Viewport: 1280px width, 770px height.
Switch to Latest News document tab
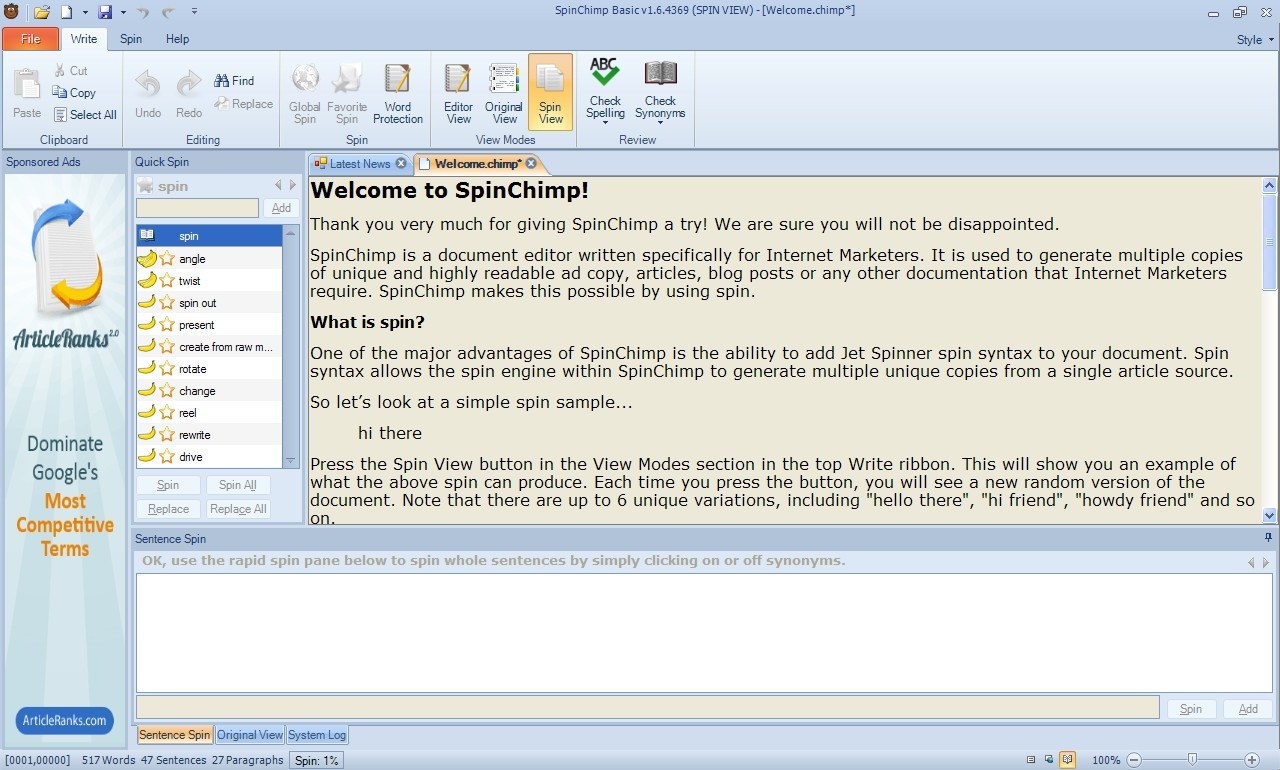(x=359, y=164)
